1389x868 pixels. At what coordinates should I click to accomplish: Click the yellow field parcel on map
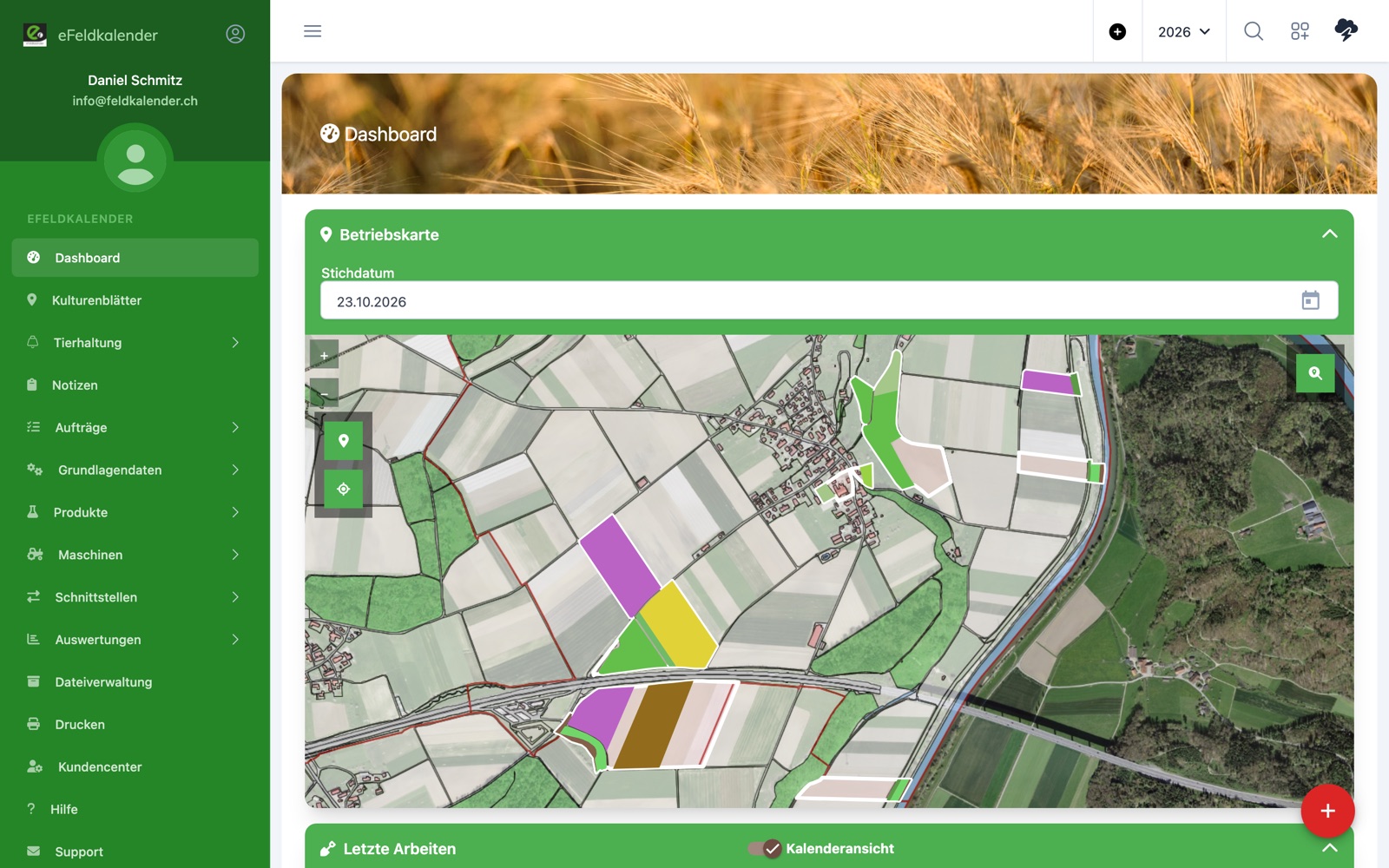(679, 627)
